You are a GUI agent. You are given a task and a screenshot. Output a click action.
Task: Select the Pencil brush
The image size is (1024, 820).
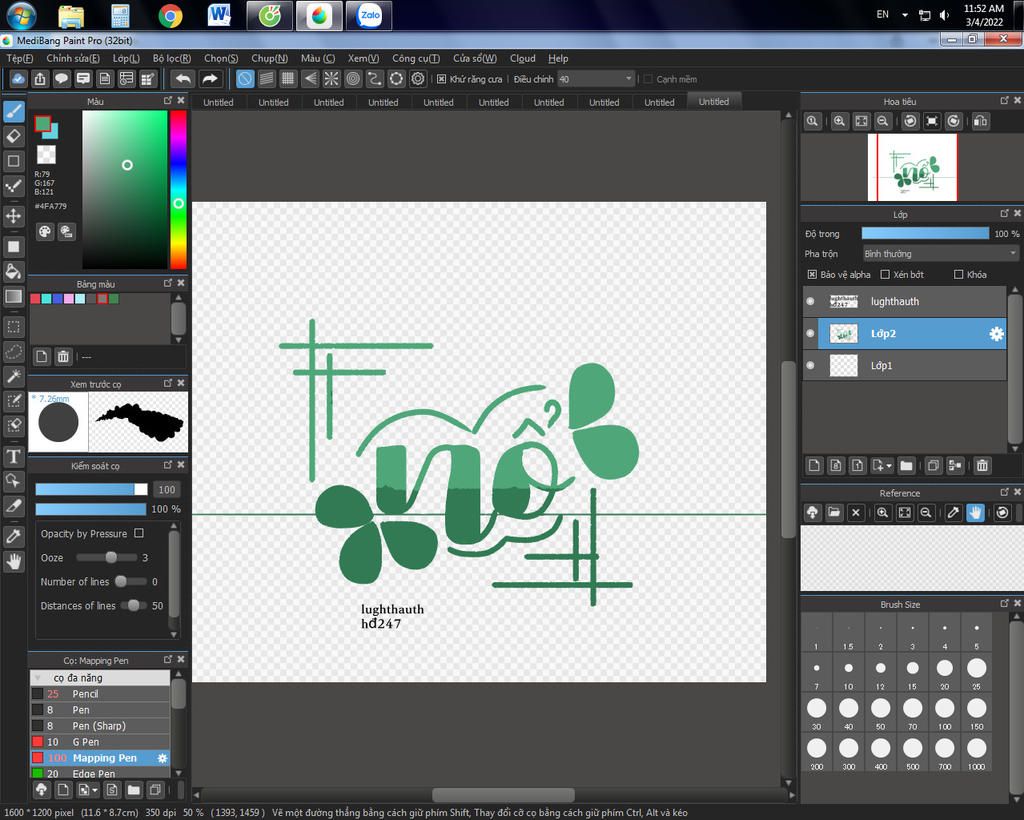pyautogui.click(x=100, y=693)
